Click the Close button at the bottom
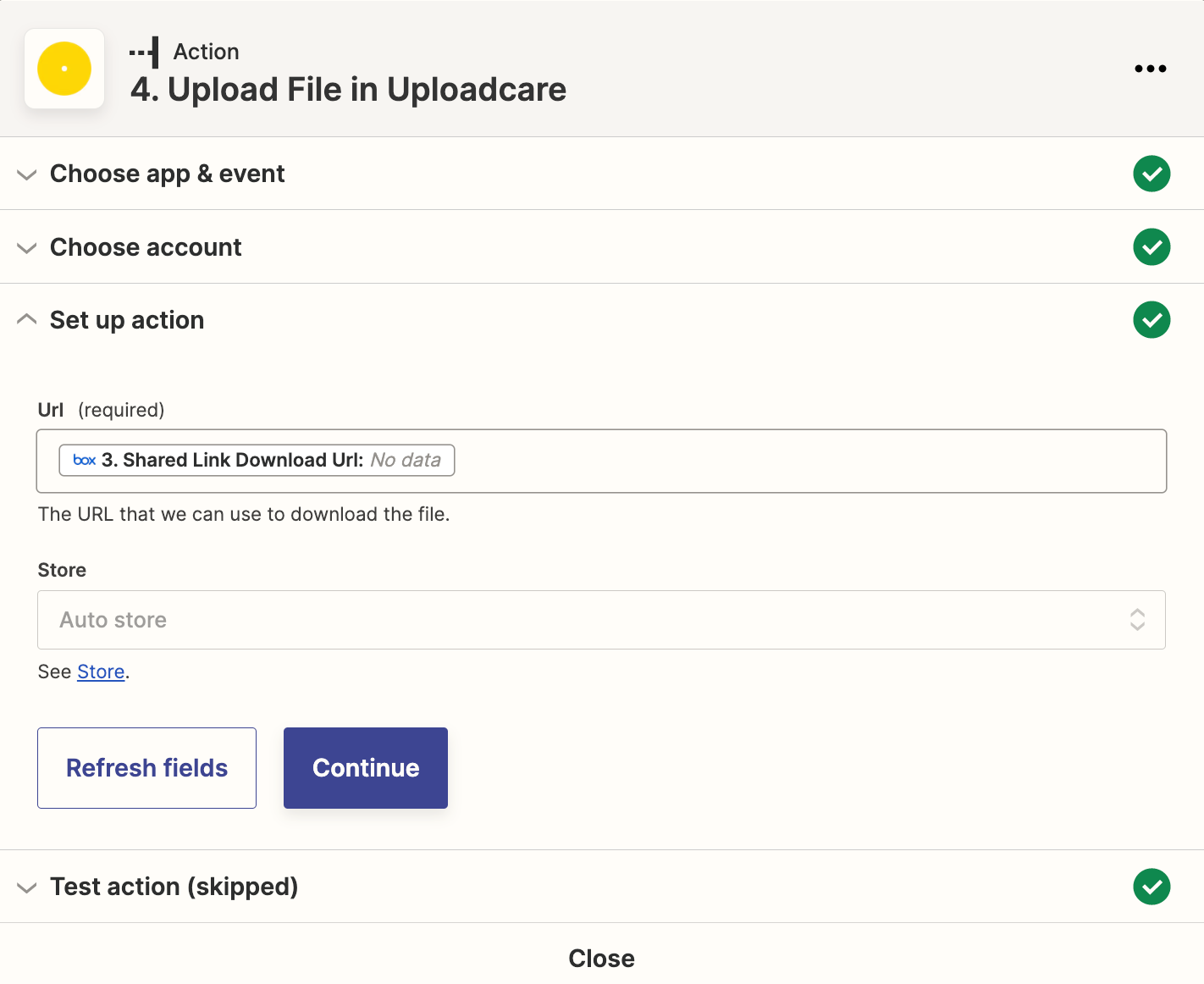 click(x=601, y=958)
